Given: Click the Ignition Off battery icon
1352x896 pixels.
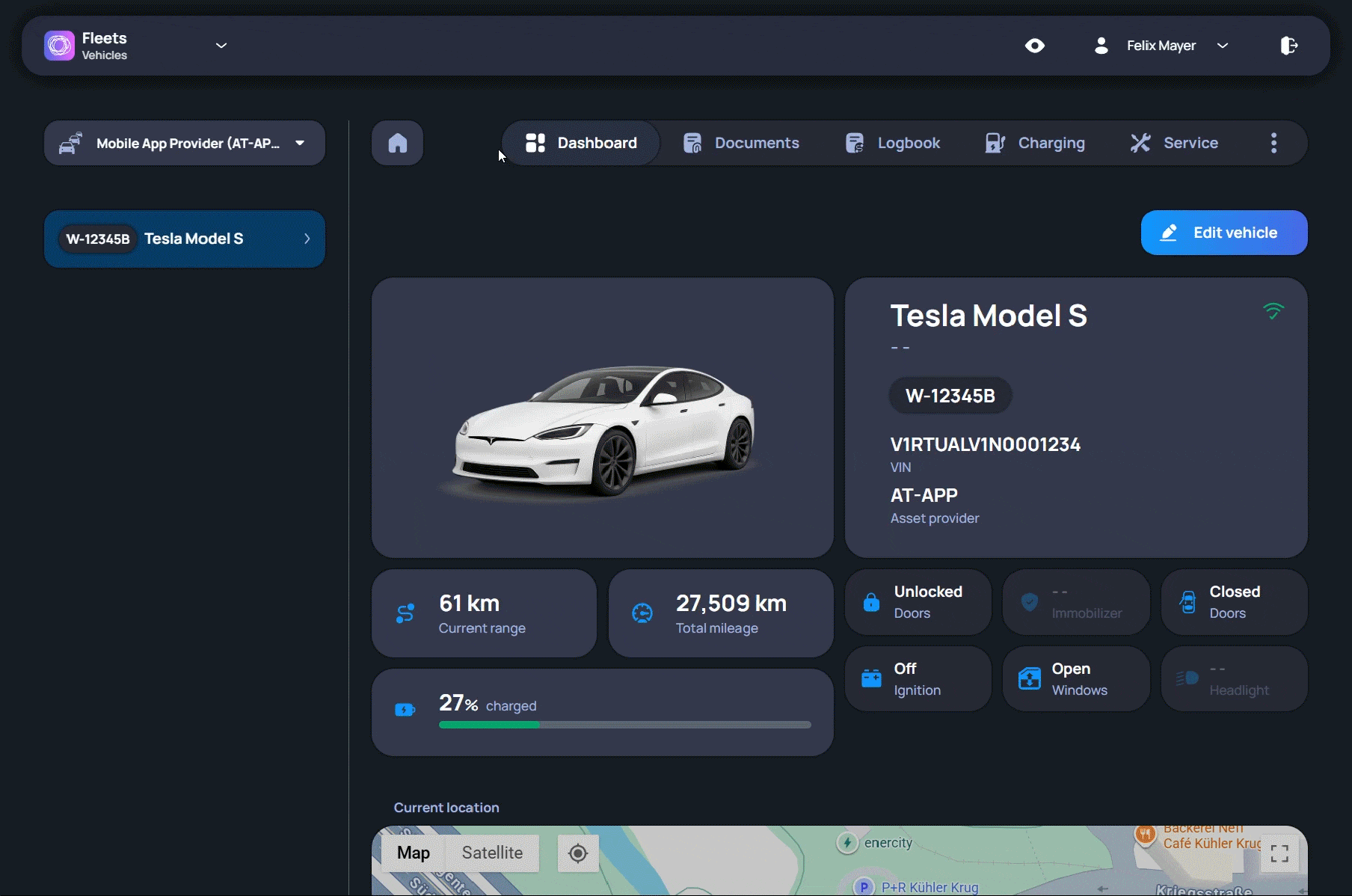Looking at the screenshot, I should point(871,678).
